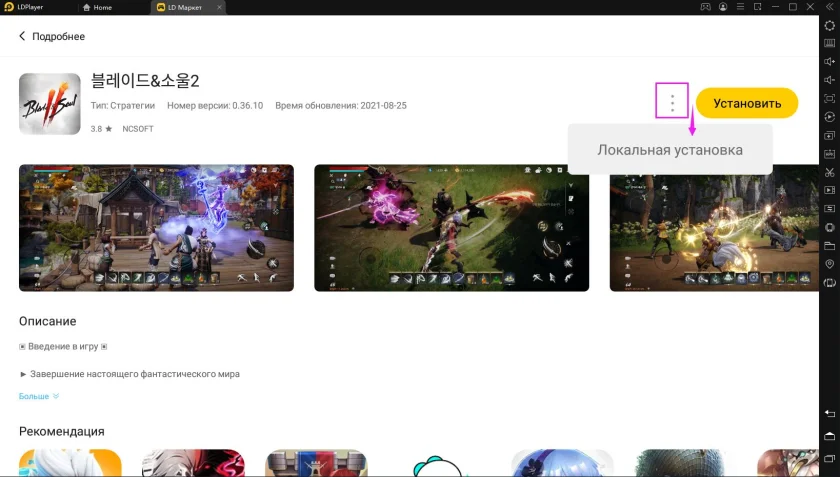Collapse the sidebar with double-chevron icon
Viewport: 840px width, 477px height.
(x=829, y=7)
